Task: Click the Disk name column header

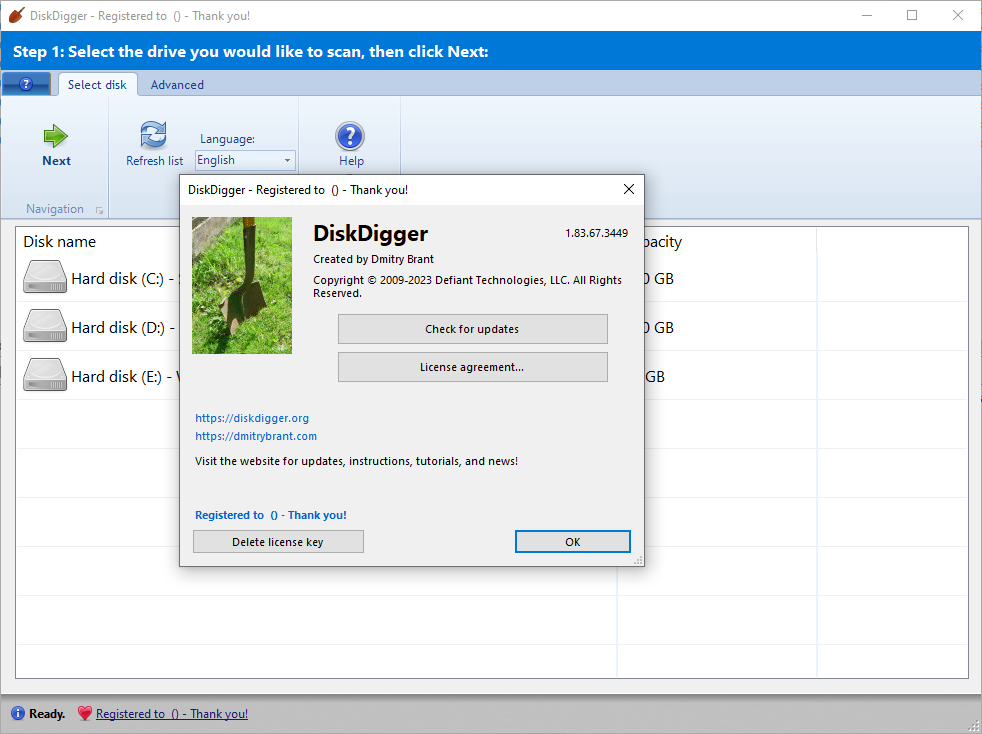Action: 59,242
